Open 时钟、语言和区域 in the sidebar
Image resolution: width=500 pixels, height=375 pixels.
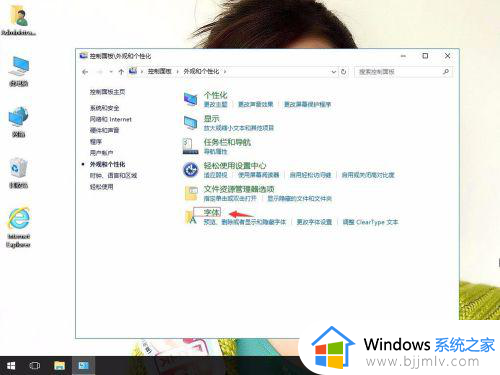(113, 176)
